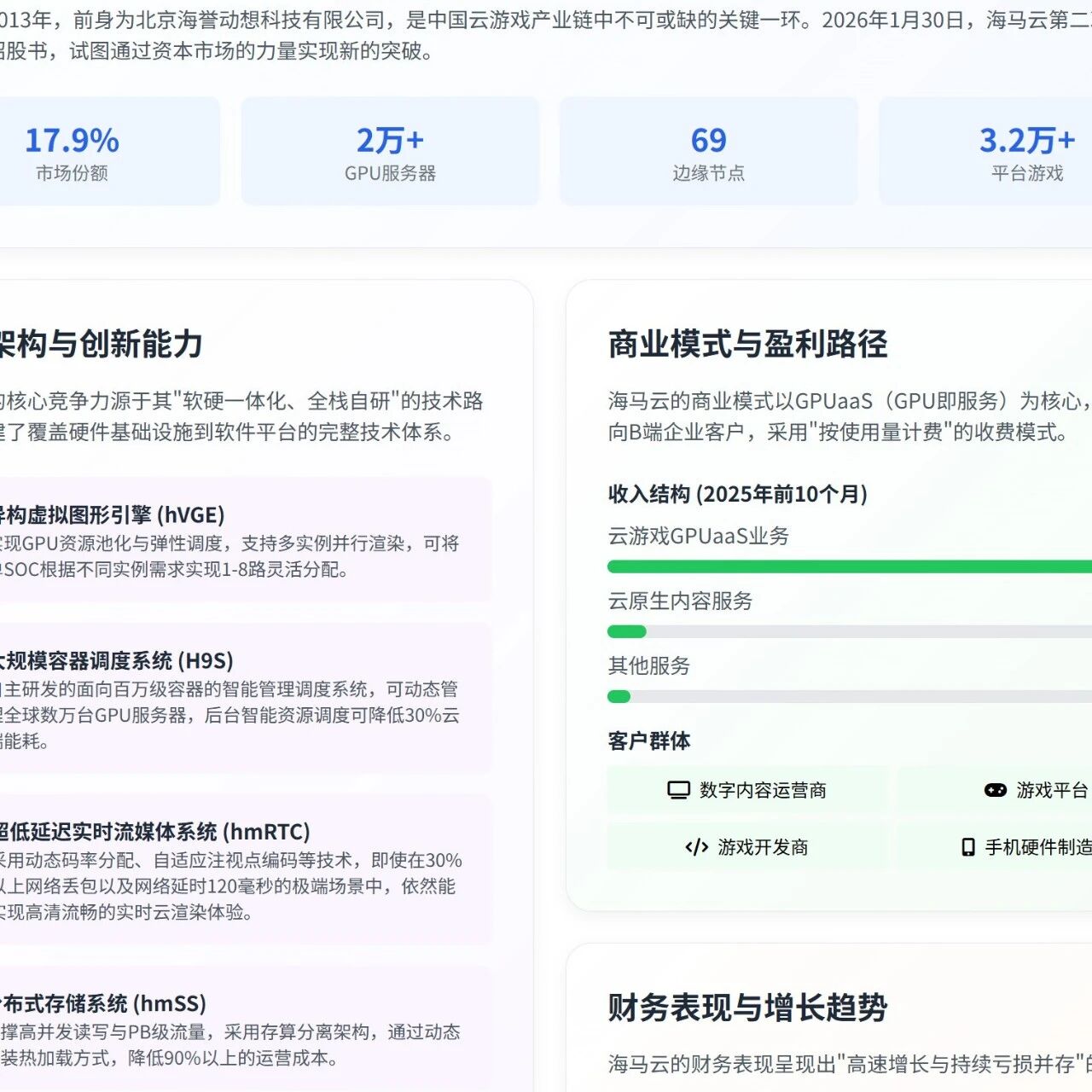Click the gamepad icon beside 游戏平台
This screenshot has width=1092, height=1092.
(x=995, y=790)
